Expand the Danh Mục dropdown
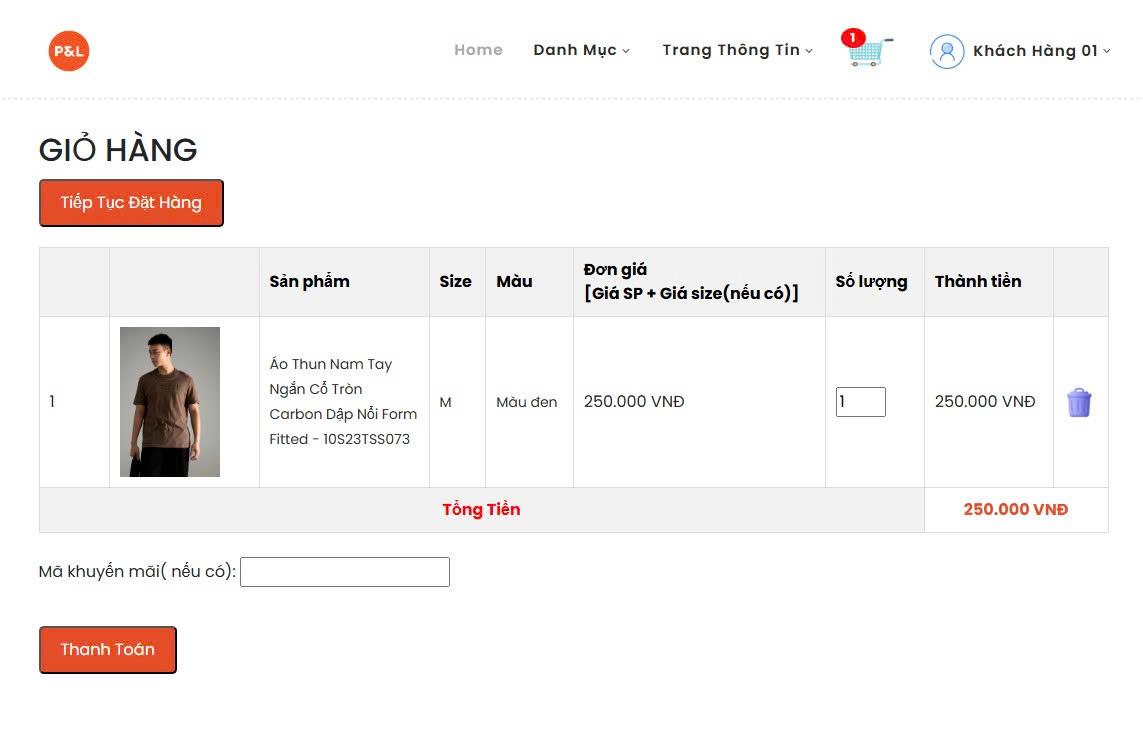The height and width of the screenshot is (751, 1143). click(582, 49)
